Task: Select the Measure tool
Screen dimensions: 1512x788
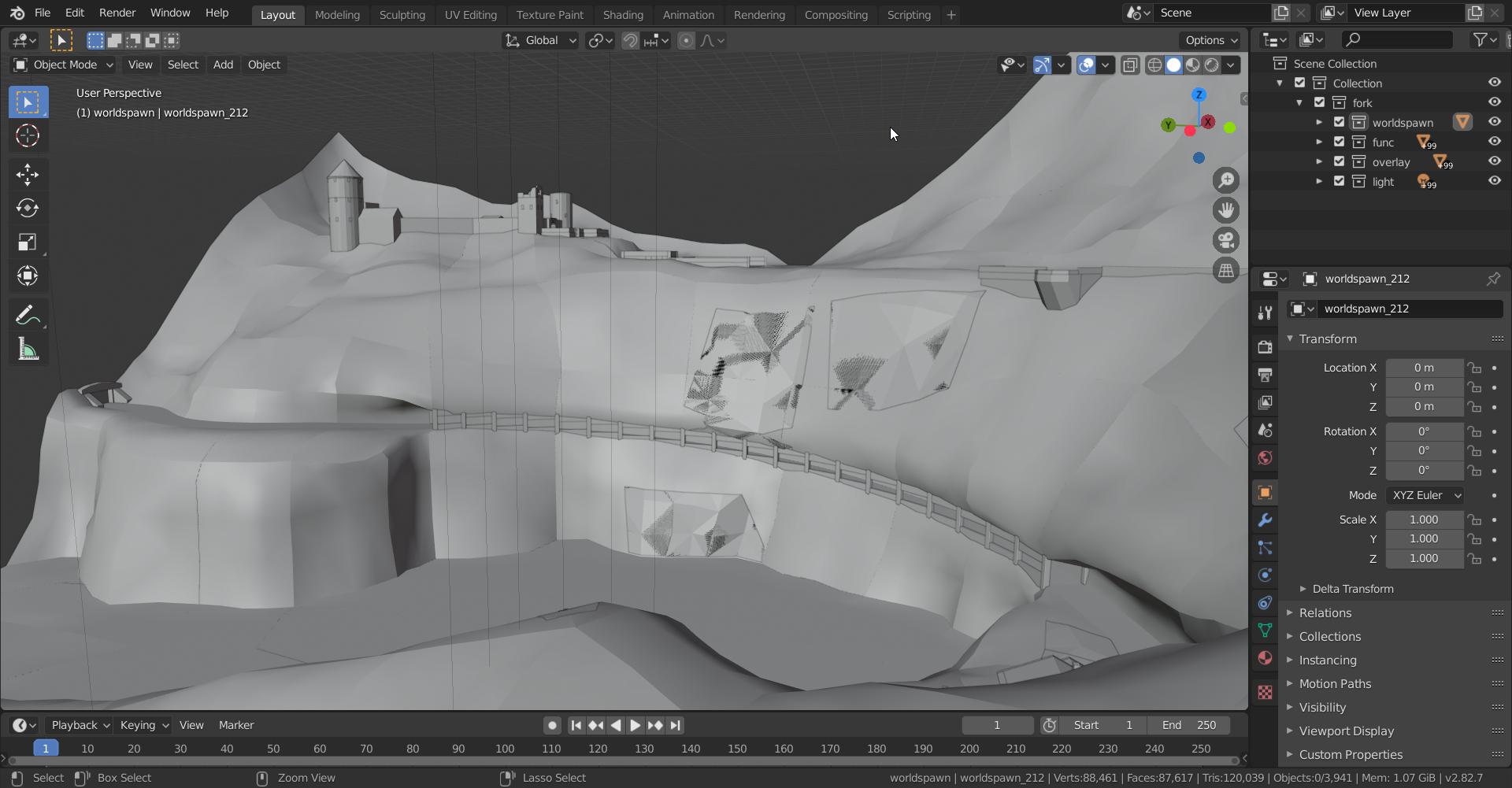Action: [x=28, y=350]
